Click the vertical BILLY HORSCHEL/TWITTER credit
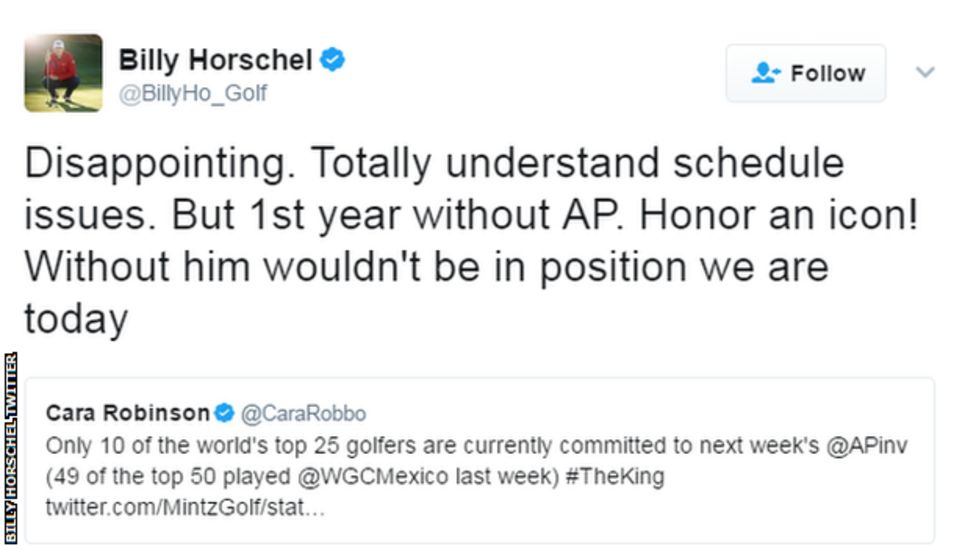Image resolution: width=976 pixels, height=549 pixels. coord(11,447)
